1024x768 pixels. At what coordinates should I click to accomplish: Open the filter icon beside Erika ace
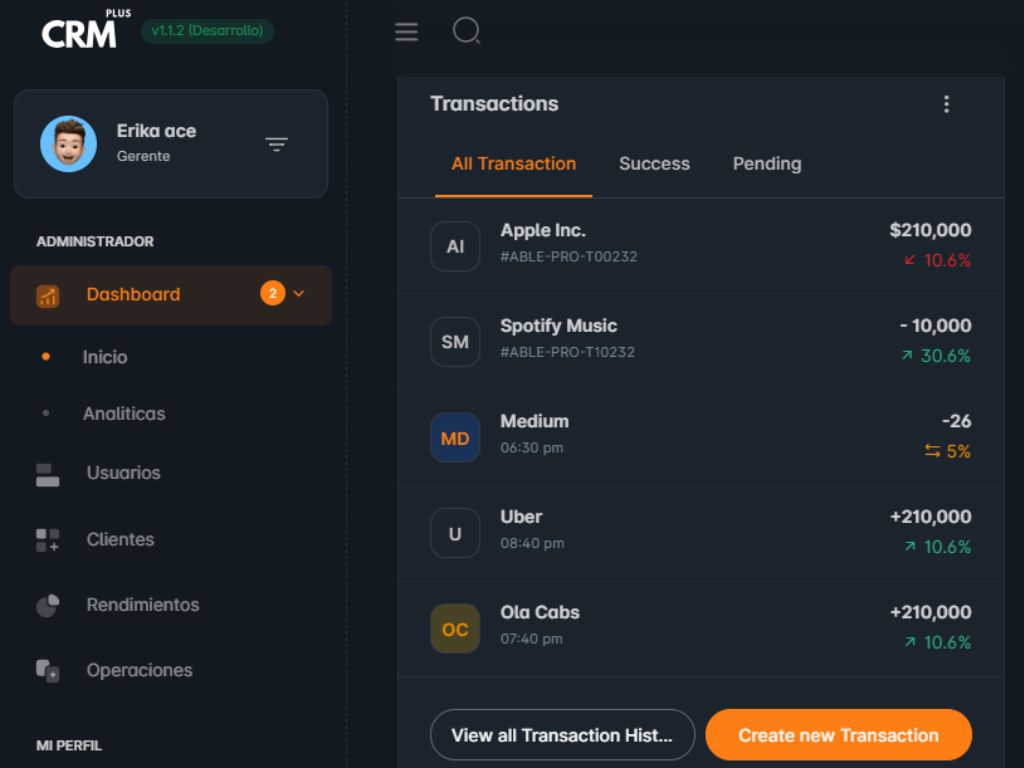(276, 144)
